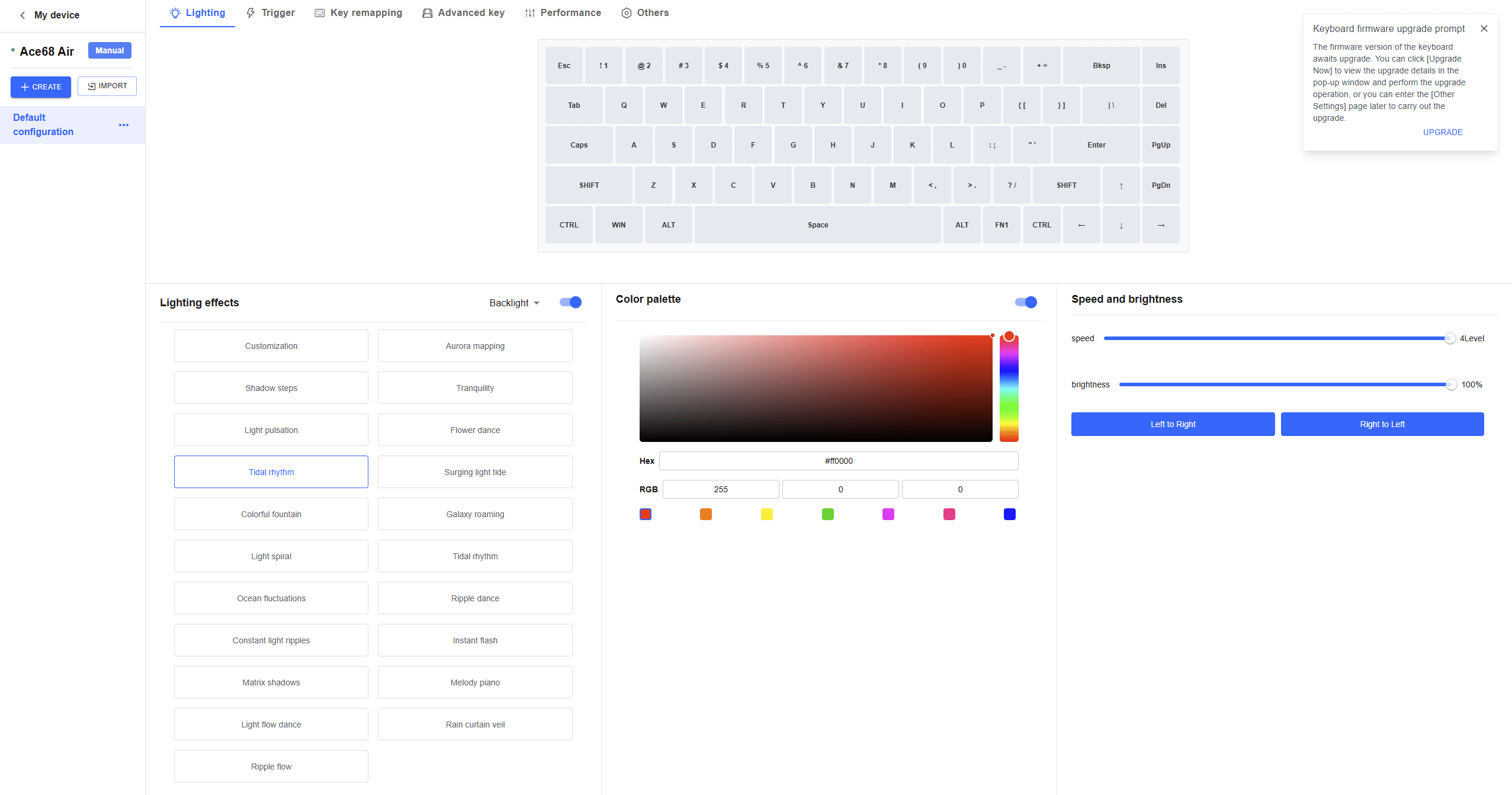This screenshot has height=795, width=1512.
Task: Click the Performance sliders icon
Action: (x=529, y=13)
